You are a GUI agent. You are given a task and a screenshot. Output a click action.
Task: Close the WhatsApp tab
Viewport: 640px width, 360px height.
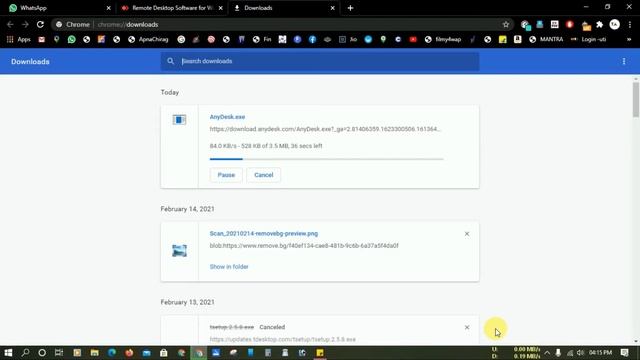coord(109,8)
